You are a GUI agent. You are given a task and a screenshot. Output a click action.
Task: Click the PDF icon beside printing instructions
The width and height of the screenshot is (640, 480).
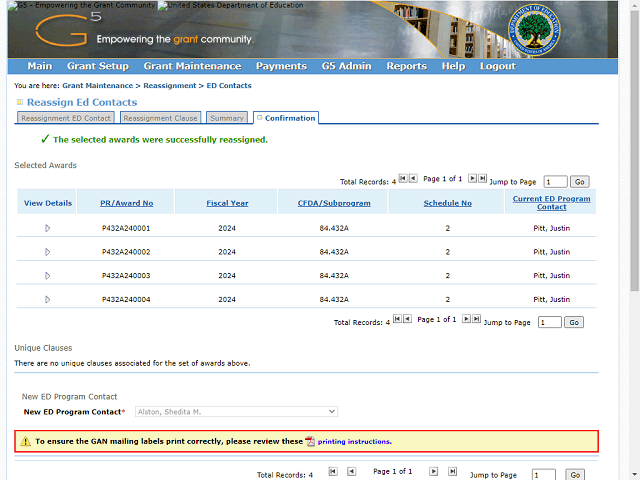(x=310, y=441)
